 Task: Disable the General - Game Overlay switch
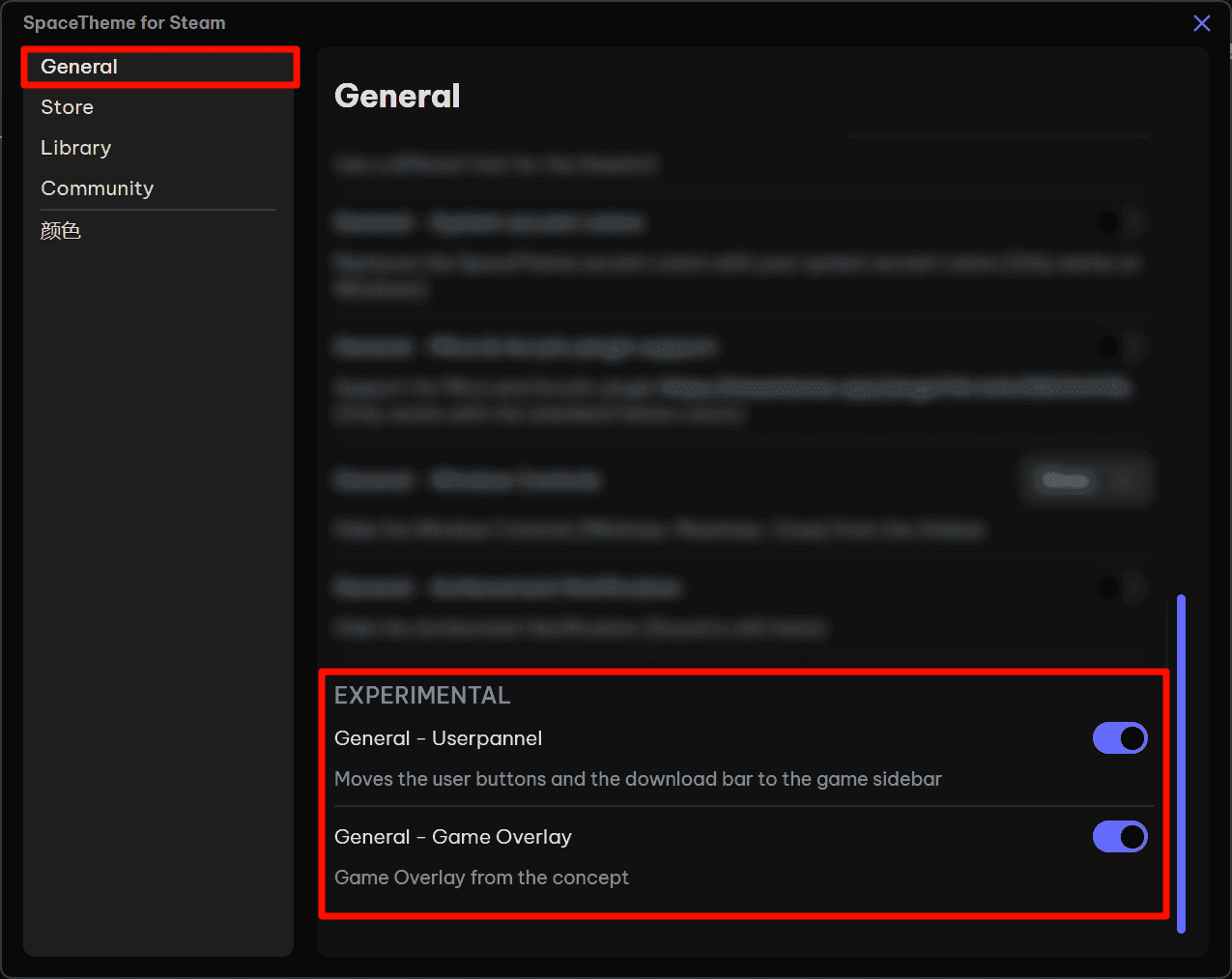(1119, 837)
